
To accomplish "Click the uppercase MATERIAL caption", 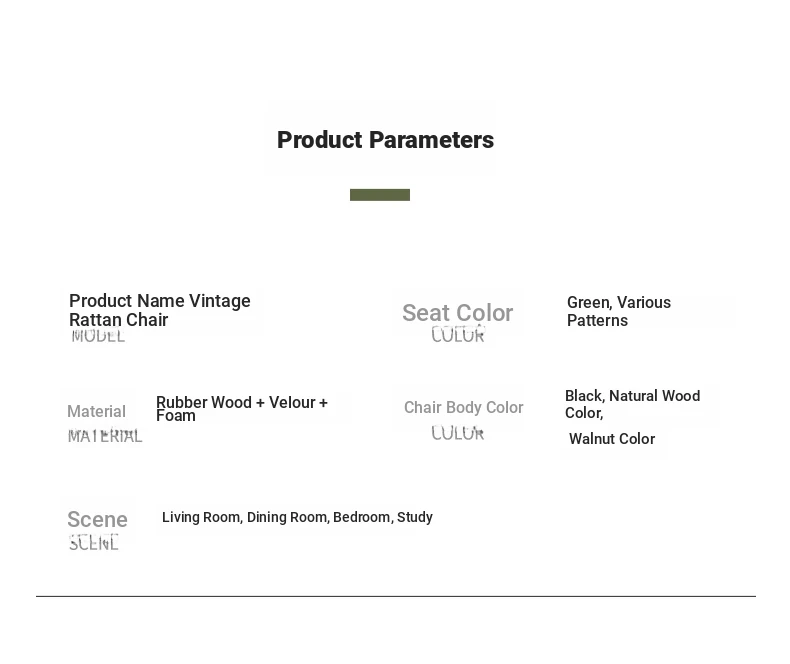I will coord(105,436).
